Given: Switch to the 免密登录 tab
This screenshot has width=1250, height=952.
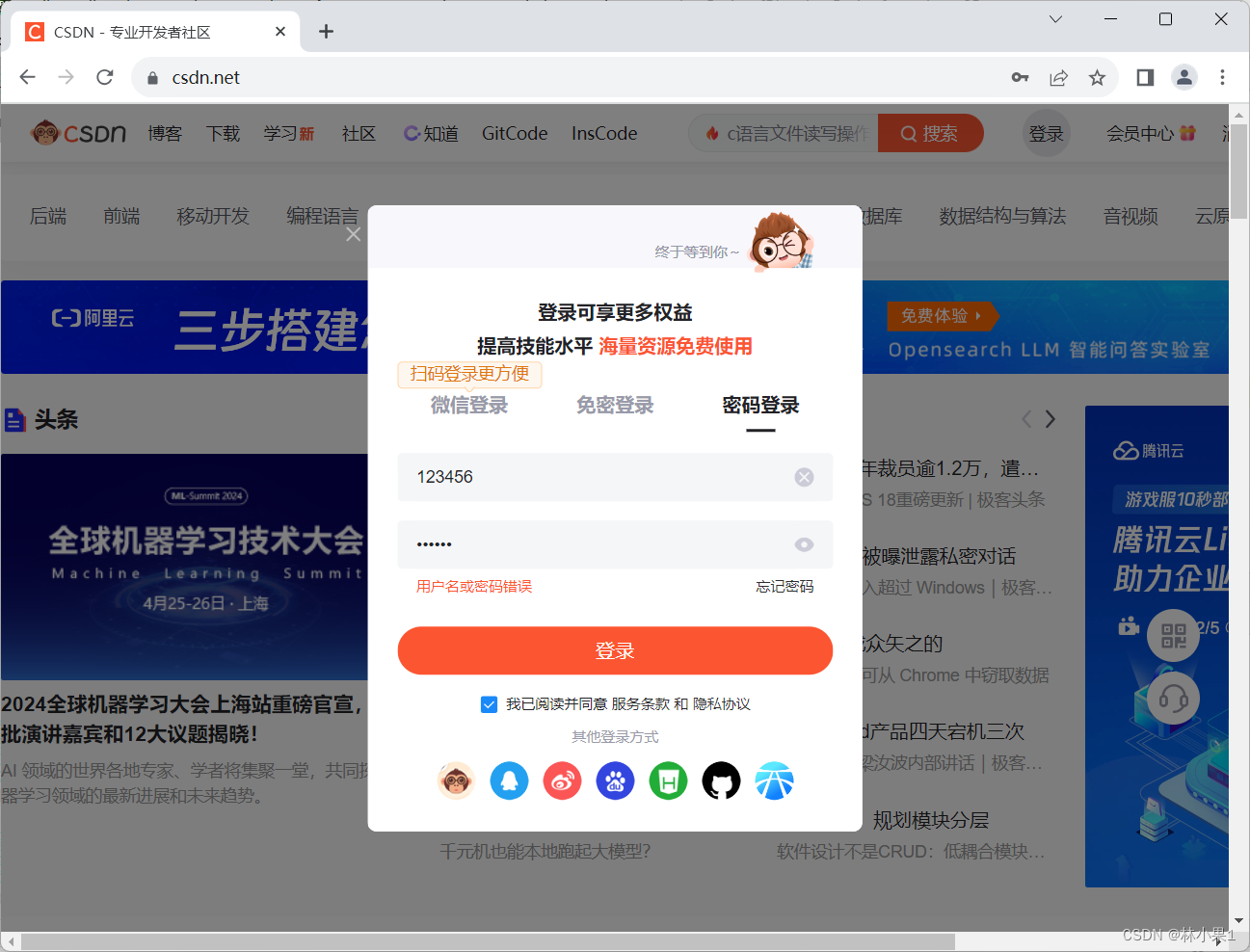Looking at the screenshot, I should [x=615, y=406].
